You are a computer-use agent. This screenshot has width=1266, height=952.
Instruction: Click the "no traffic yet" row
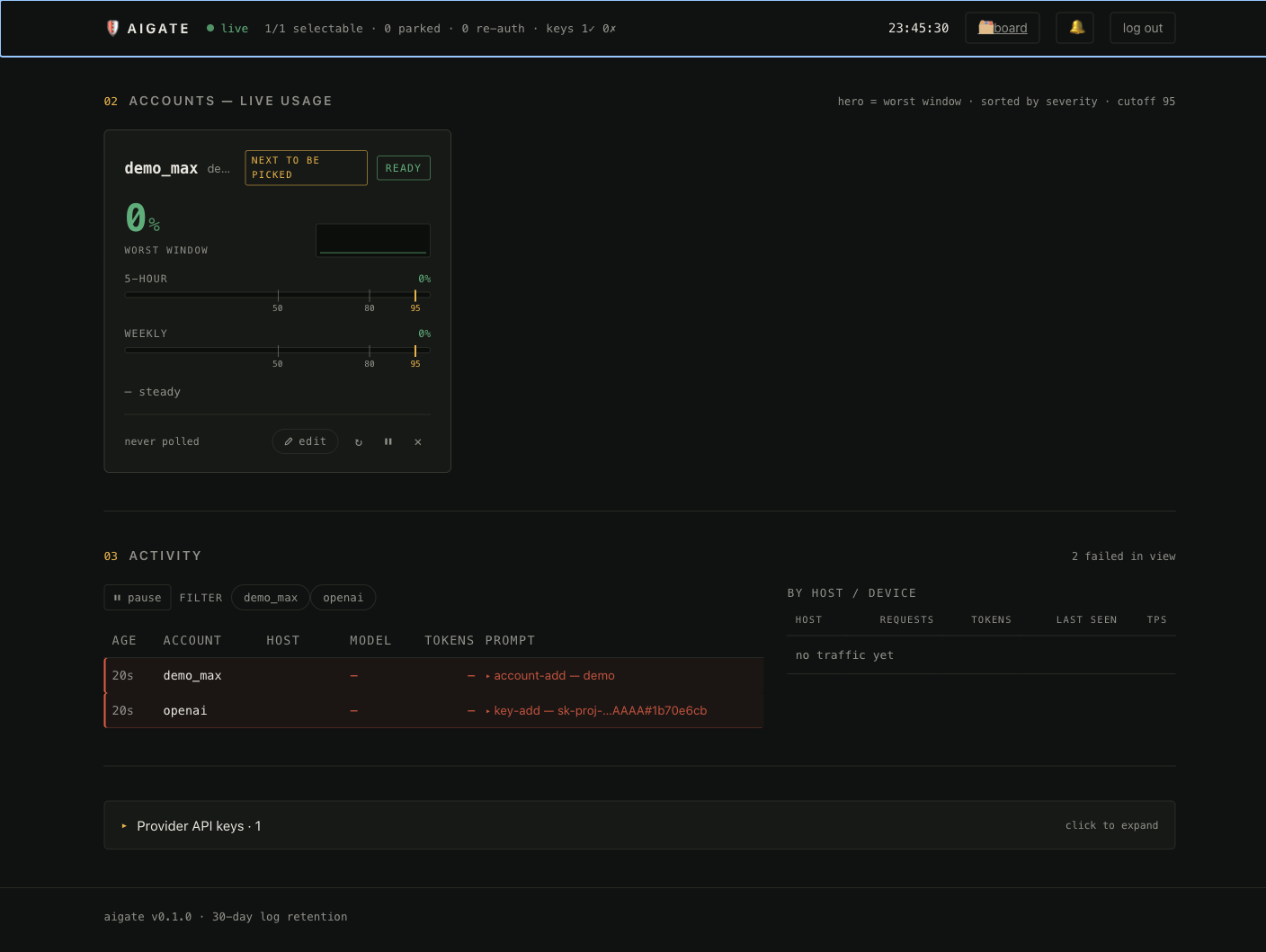click(981, 654)
